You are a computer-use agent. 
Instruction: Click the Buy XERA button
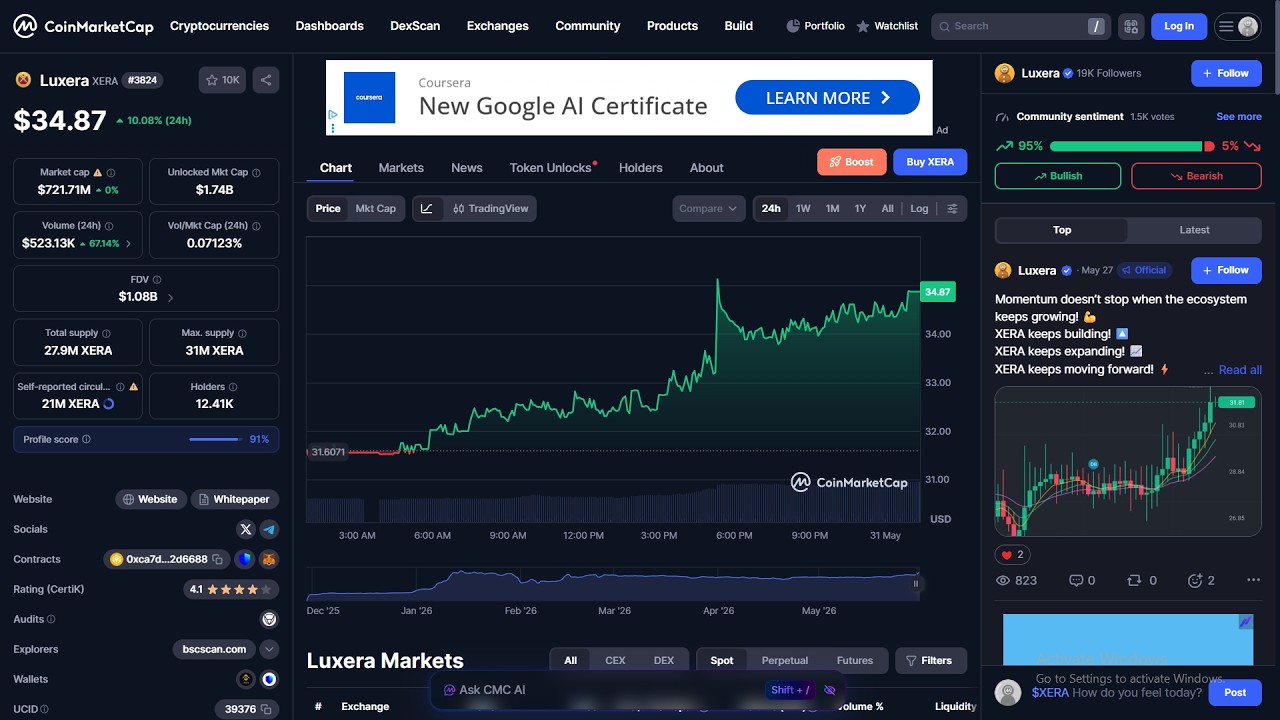tap(930, 162)
